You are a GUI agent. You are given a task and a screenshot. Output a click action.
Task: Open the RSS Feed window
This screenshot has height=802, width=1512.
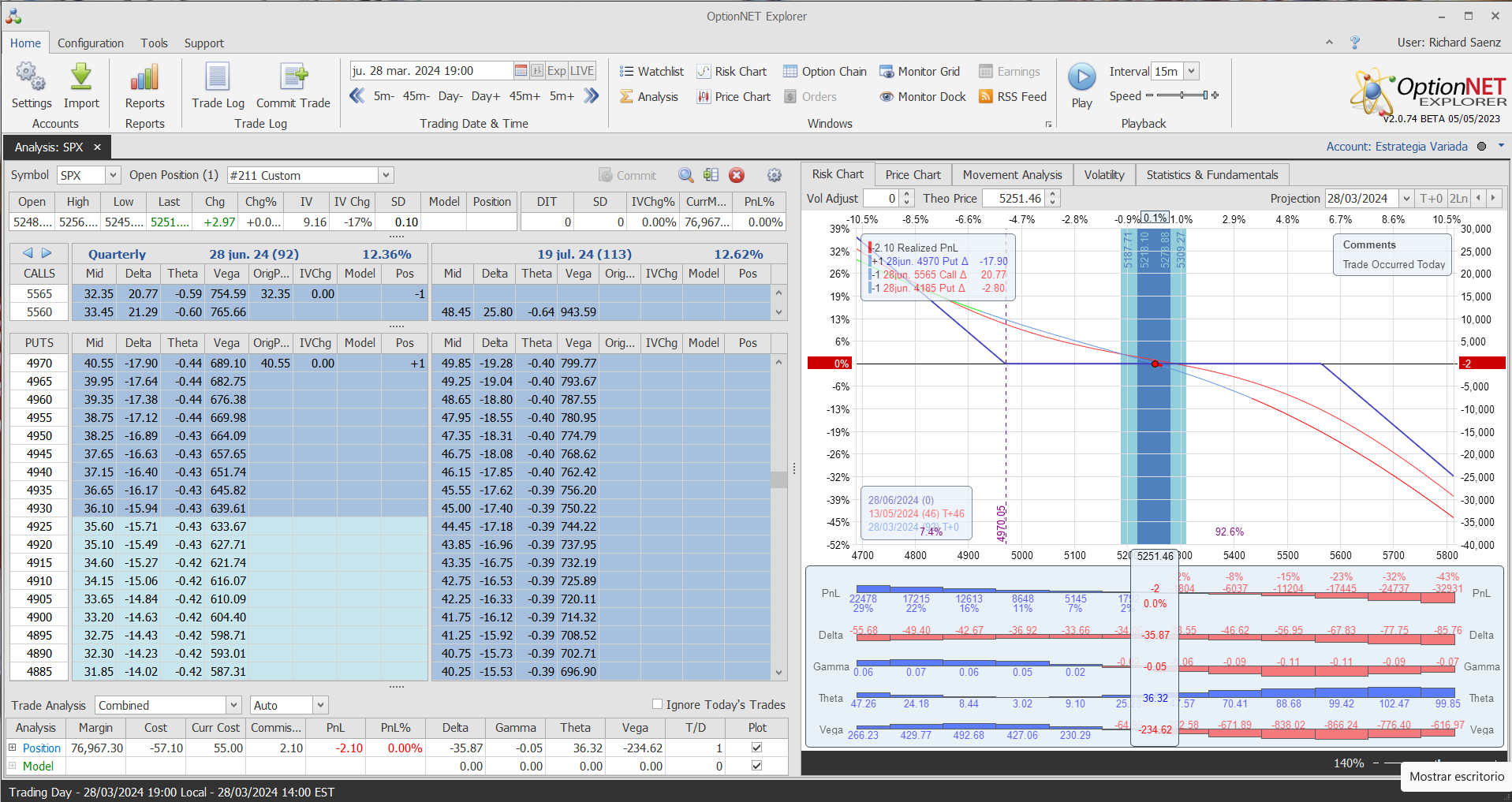pos(1013,96)
